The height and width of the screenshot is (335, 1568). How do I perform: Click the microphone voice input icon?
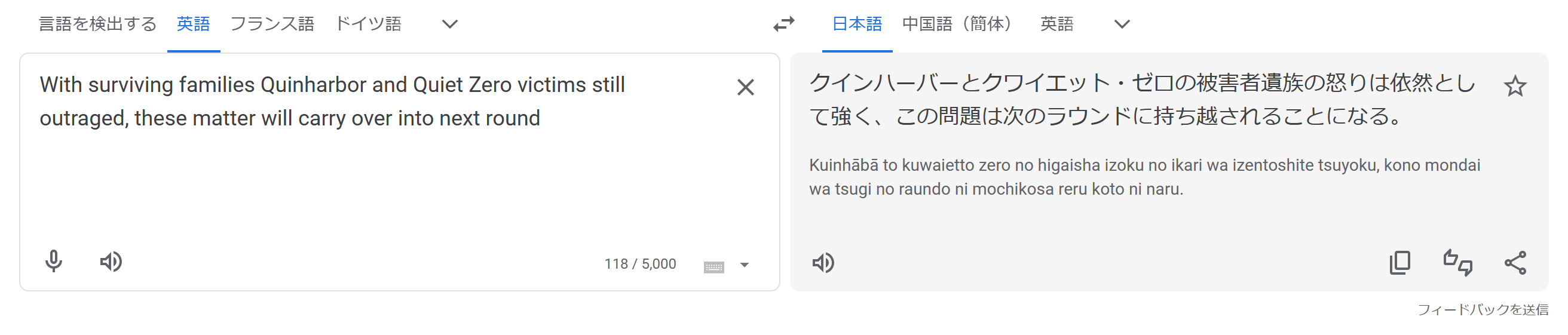point(54,262)
